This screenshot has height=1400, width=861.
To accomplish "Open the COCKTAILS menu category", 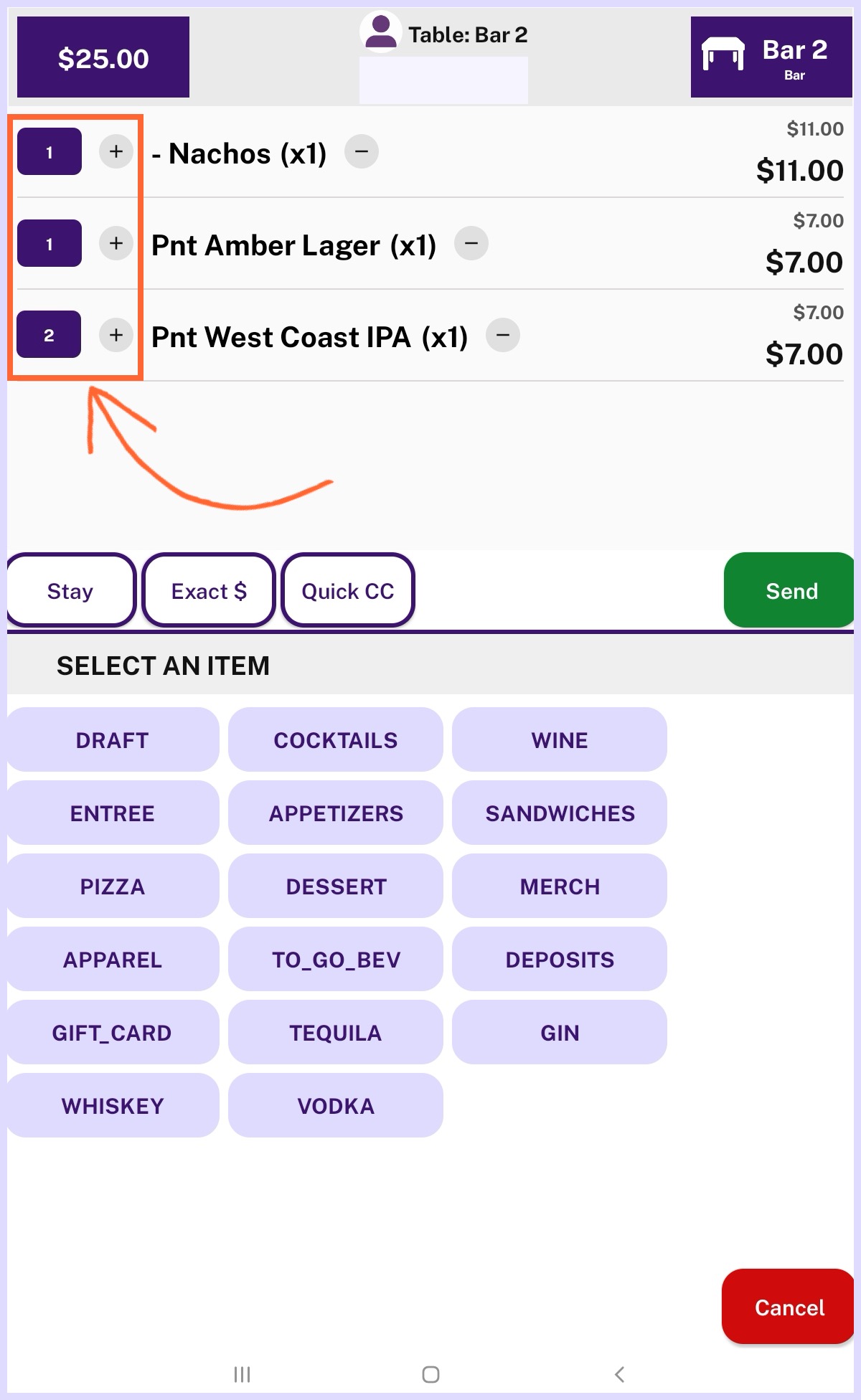I will 336,740.
